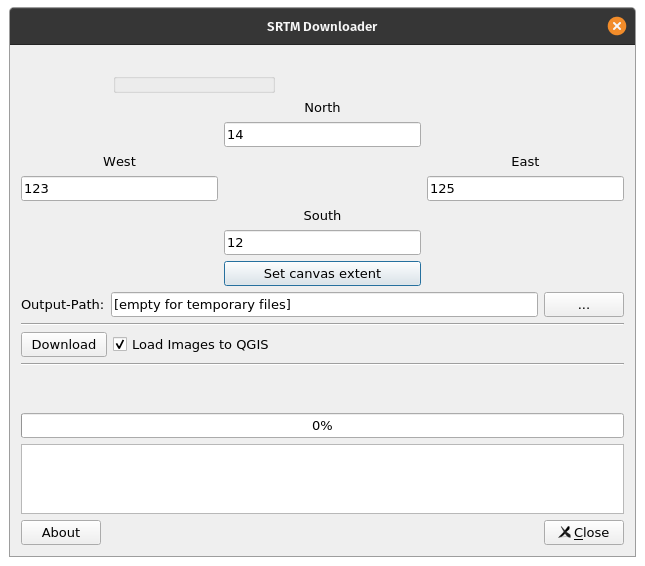Open the output folder browser with the ... button
645x566 pixels.
[583, 305]
